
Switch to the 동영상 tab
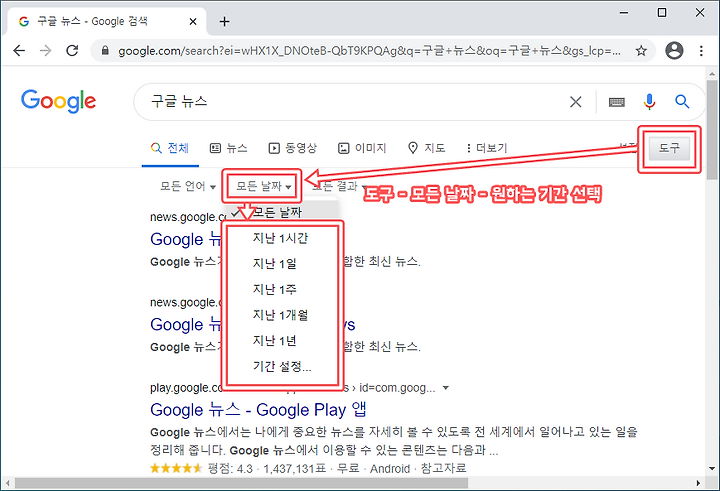point(292,148)
